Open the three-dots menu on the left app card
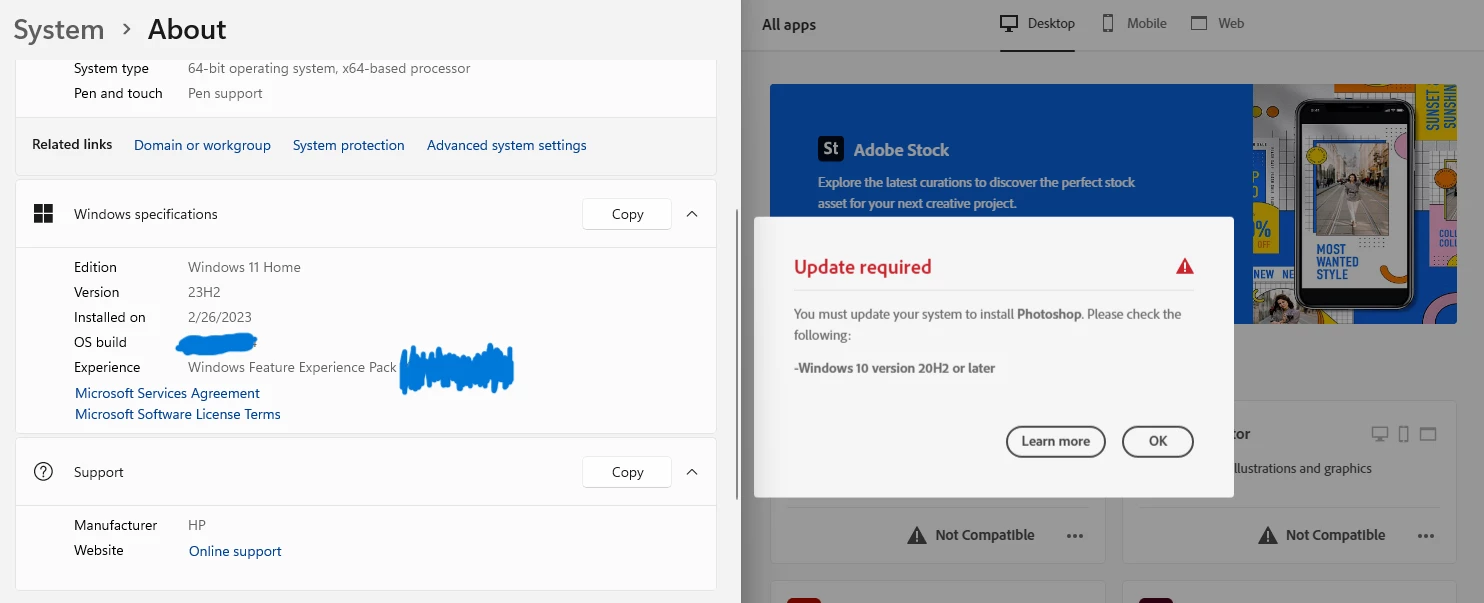The height and width of the screenshot is (603, 1484). (x=1075, y=536)
